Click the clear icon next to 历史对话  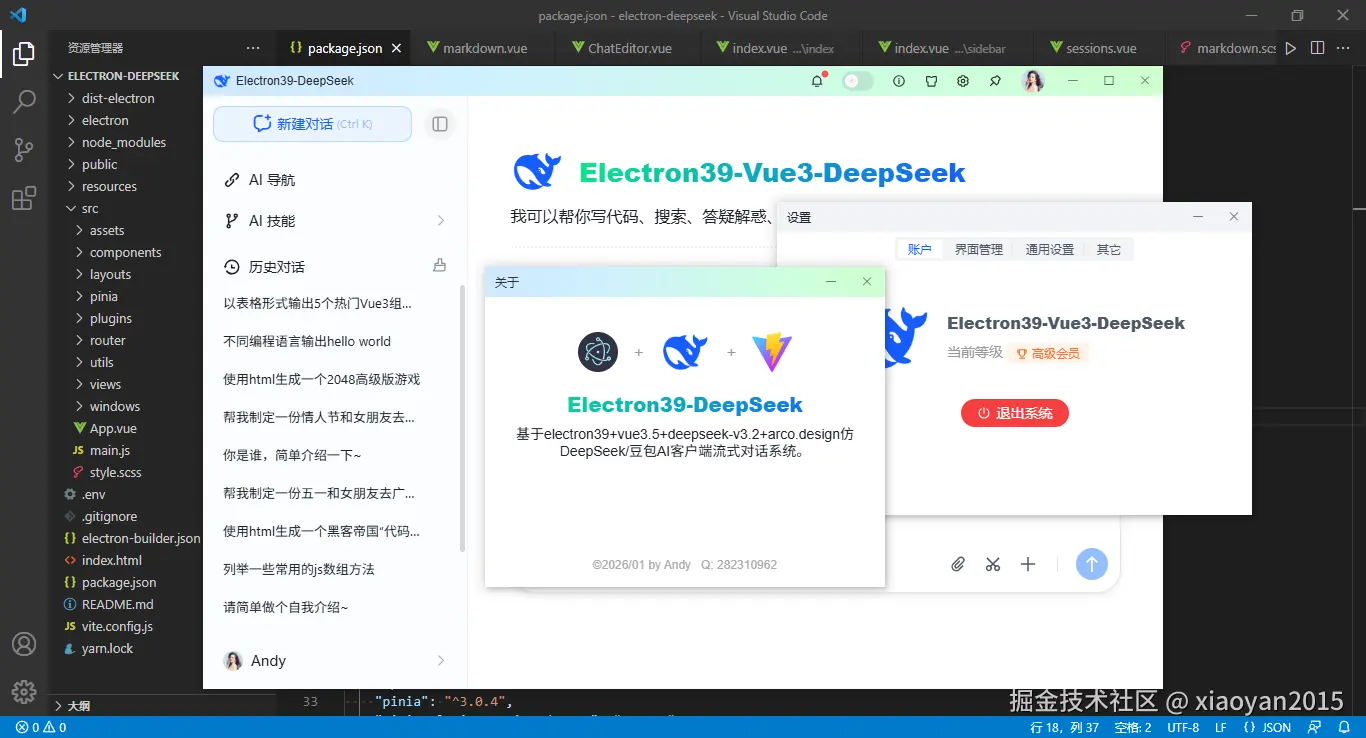click(439, 266)
